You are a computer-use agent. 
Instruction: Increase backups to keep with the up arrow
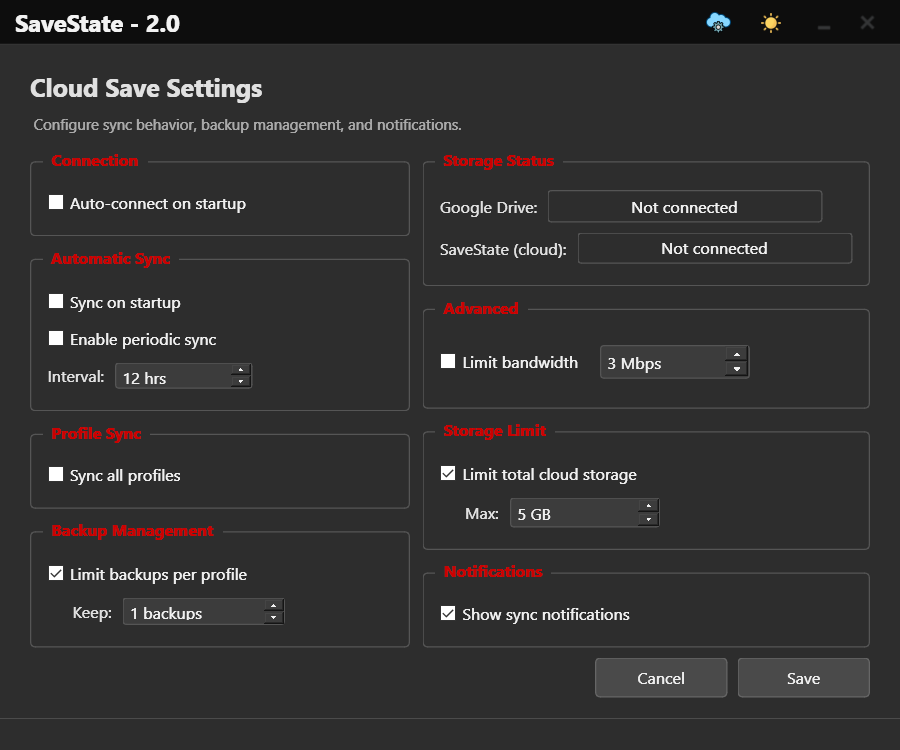274,606
